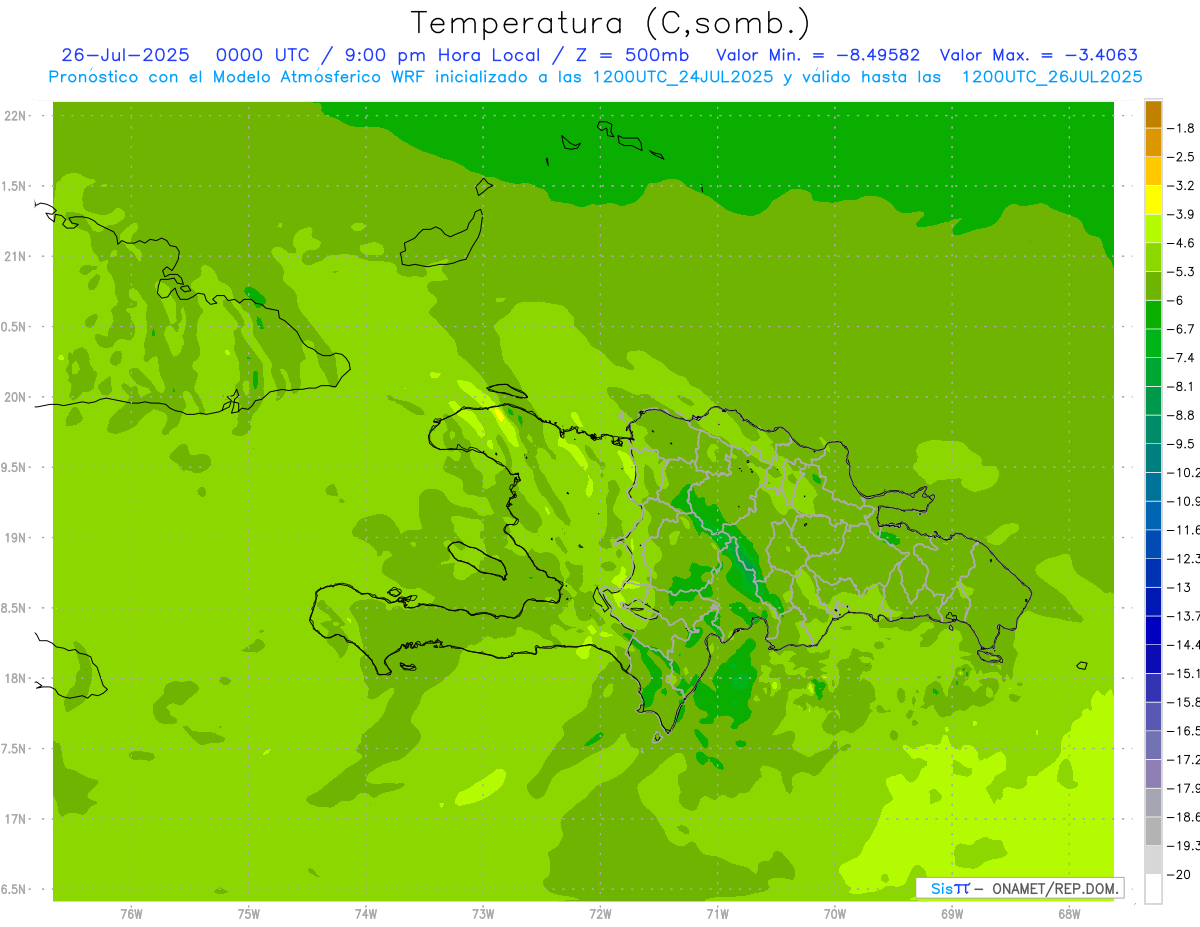Click the '26-Jul-2025' date text
This screenshot has width=1200, height=927.
coord(125,55)
